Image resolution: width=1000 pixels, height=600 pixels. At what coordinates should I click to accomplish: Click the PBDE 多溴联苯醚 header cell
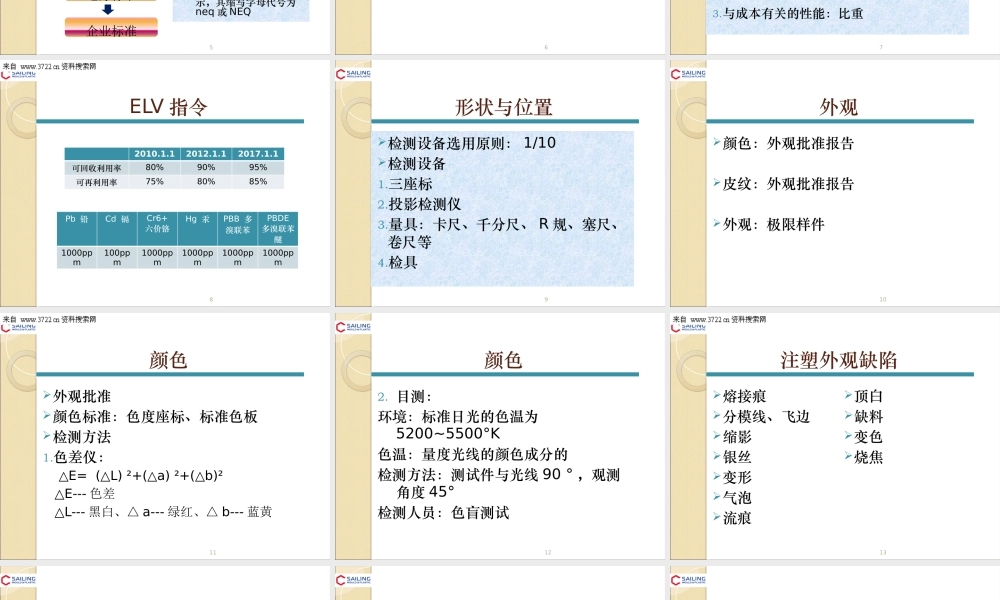pos(278,228)
